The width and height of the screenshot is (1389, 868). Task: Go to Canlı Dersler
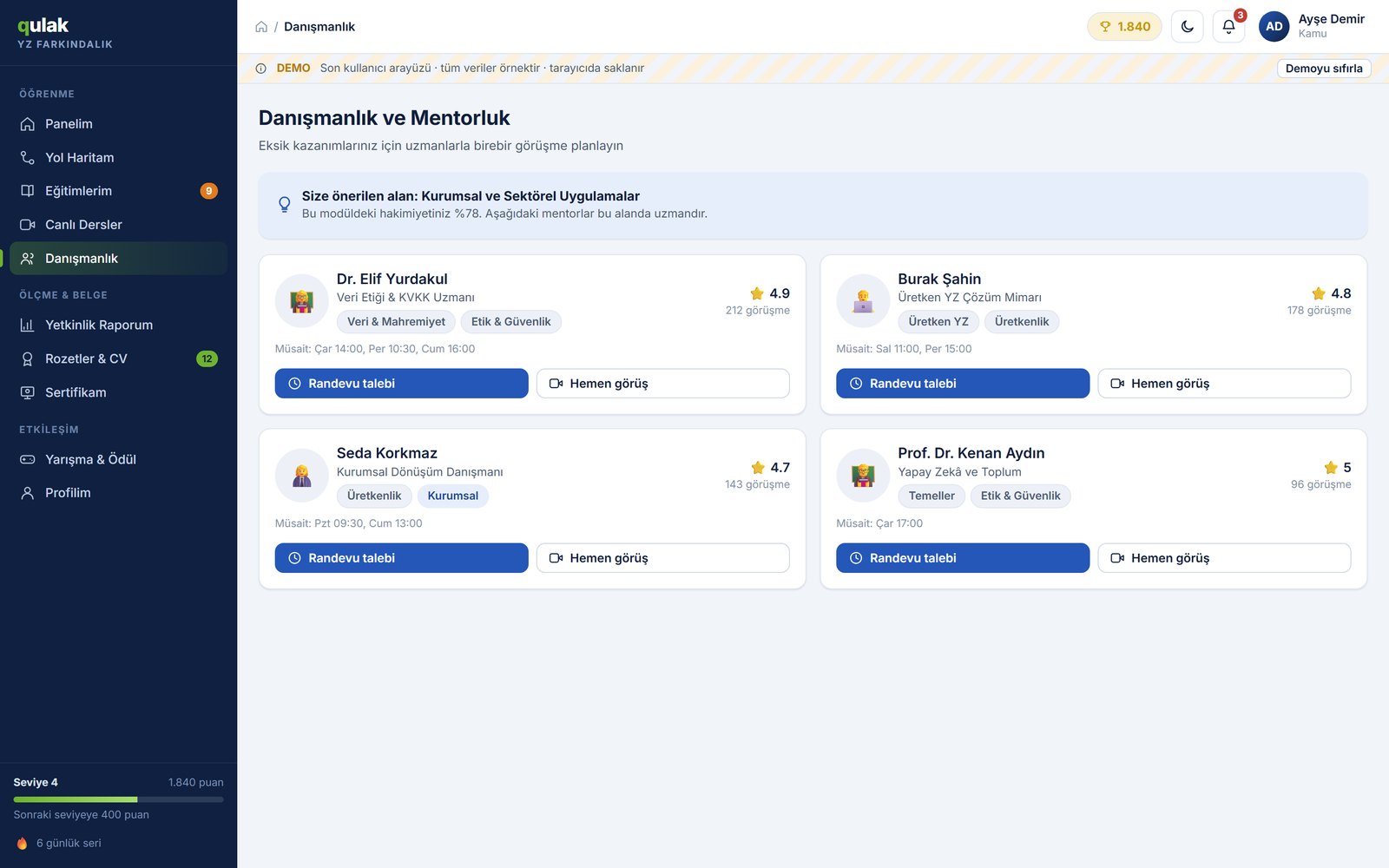pyautogui.click(x=118, y=225)
